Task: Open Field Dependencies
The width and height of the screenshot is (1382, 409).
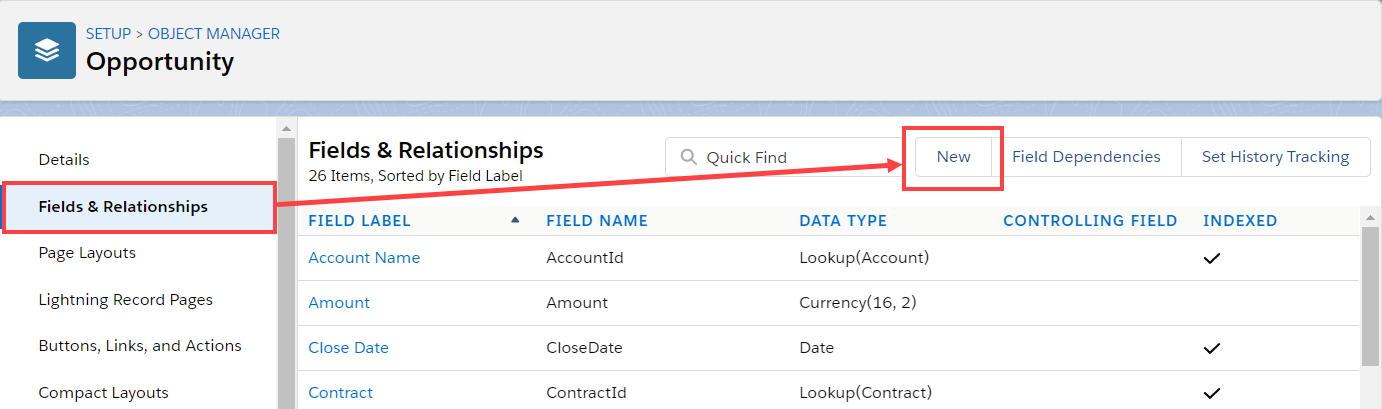Action: [x=1086, y=157]
